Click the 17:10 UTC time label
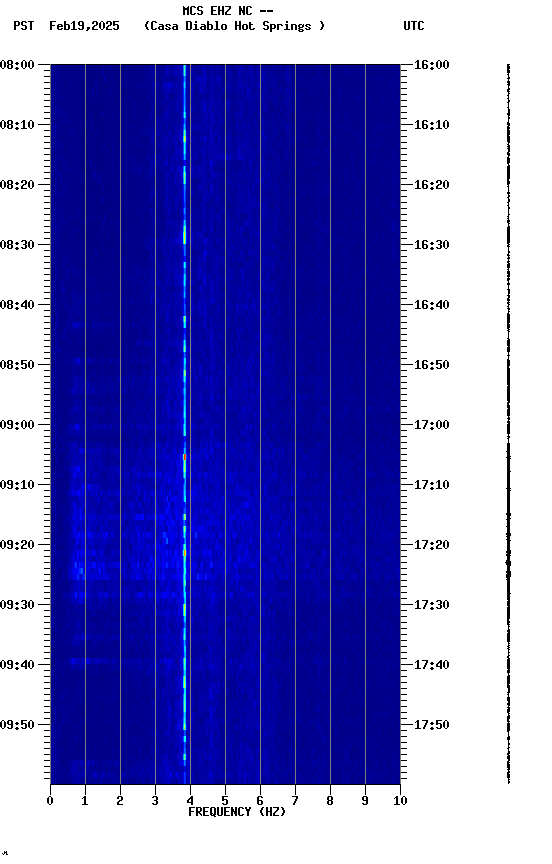The height and width of the screenshot is (864, 552). [x=432, y=485]
